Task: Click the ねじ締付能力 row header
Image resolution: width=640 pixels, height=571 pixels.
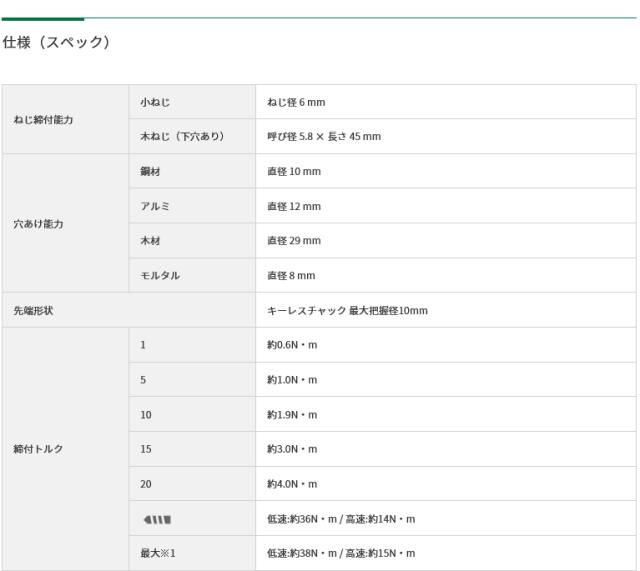Action: pos(65,119)
